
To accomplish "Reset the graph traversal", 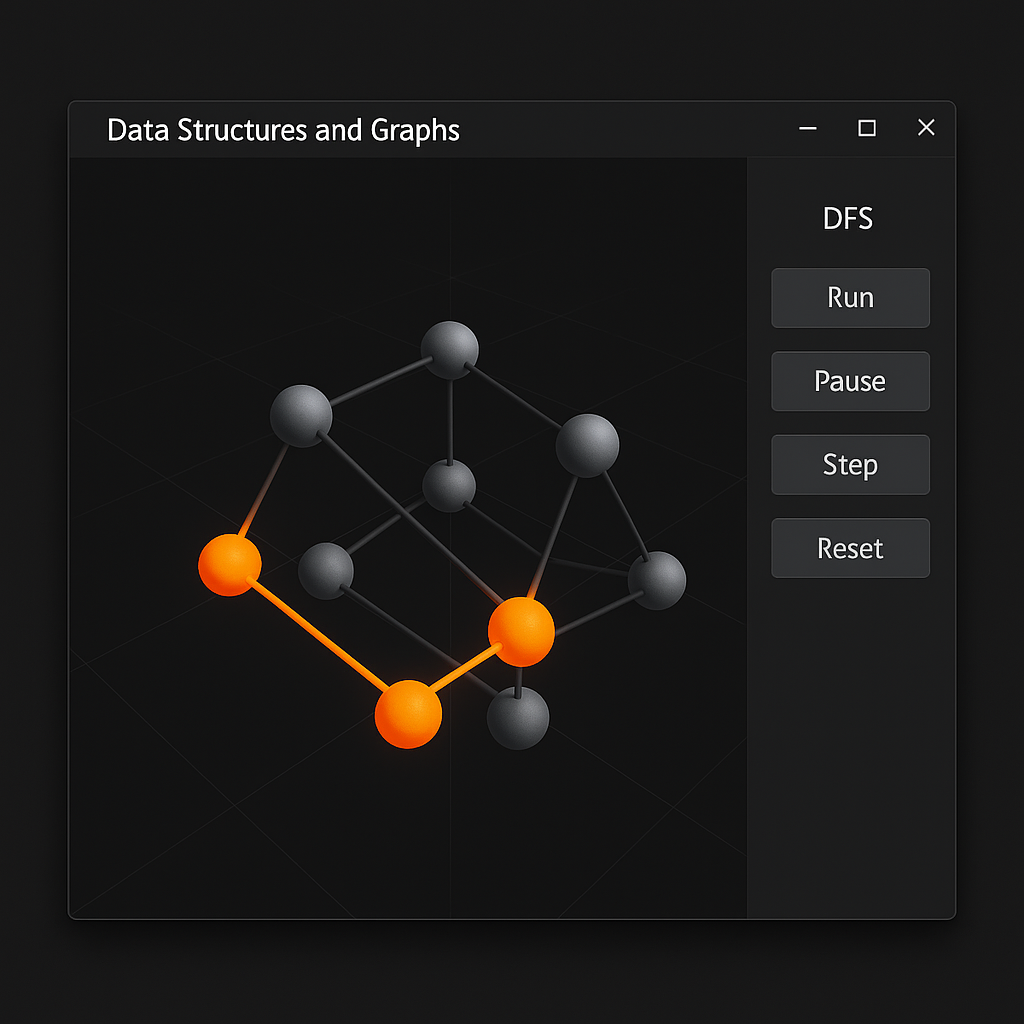I will (850, 549).
